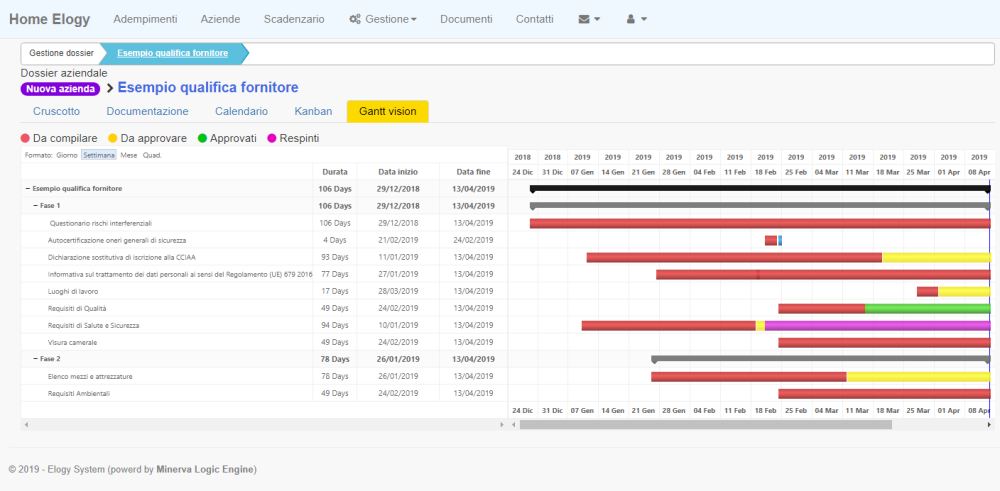Click the 26/01/2019 start date of Fase 2
The height and width of the screenshot is (491, 1000).
398,359
